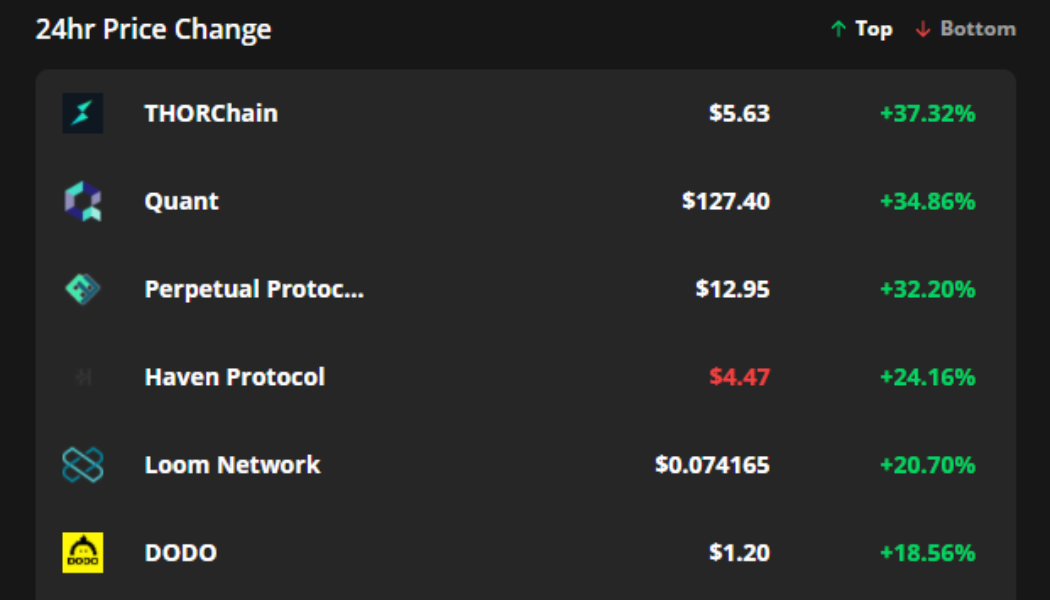Click the red Haven Protocol price $4.47

point(740,377)
